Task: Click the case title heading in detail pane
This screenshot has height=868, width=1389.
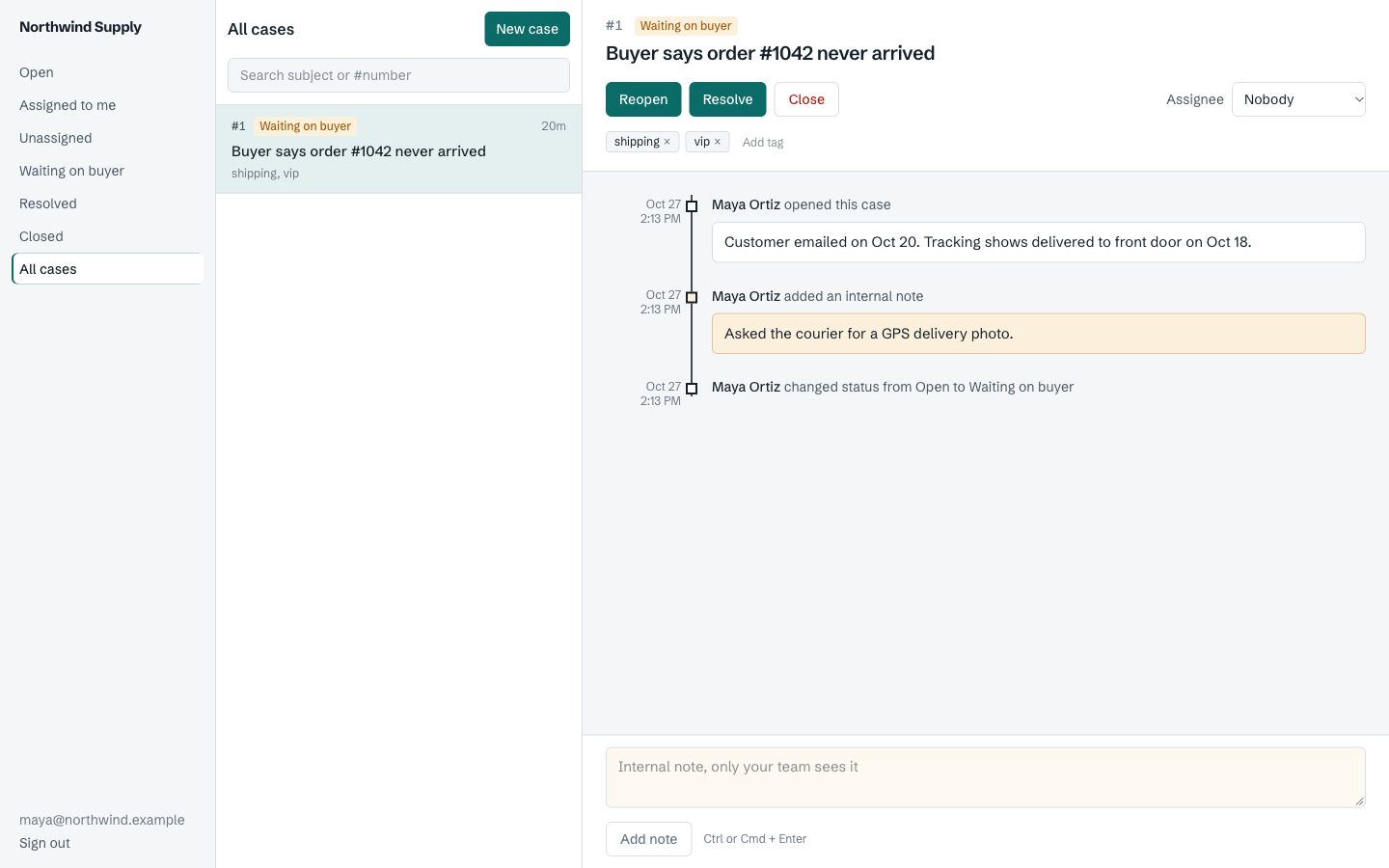Action: [770, 53]
